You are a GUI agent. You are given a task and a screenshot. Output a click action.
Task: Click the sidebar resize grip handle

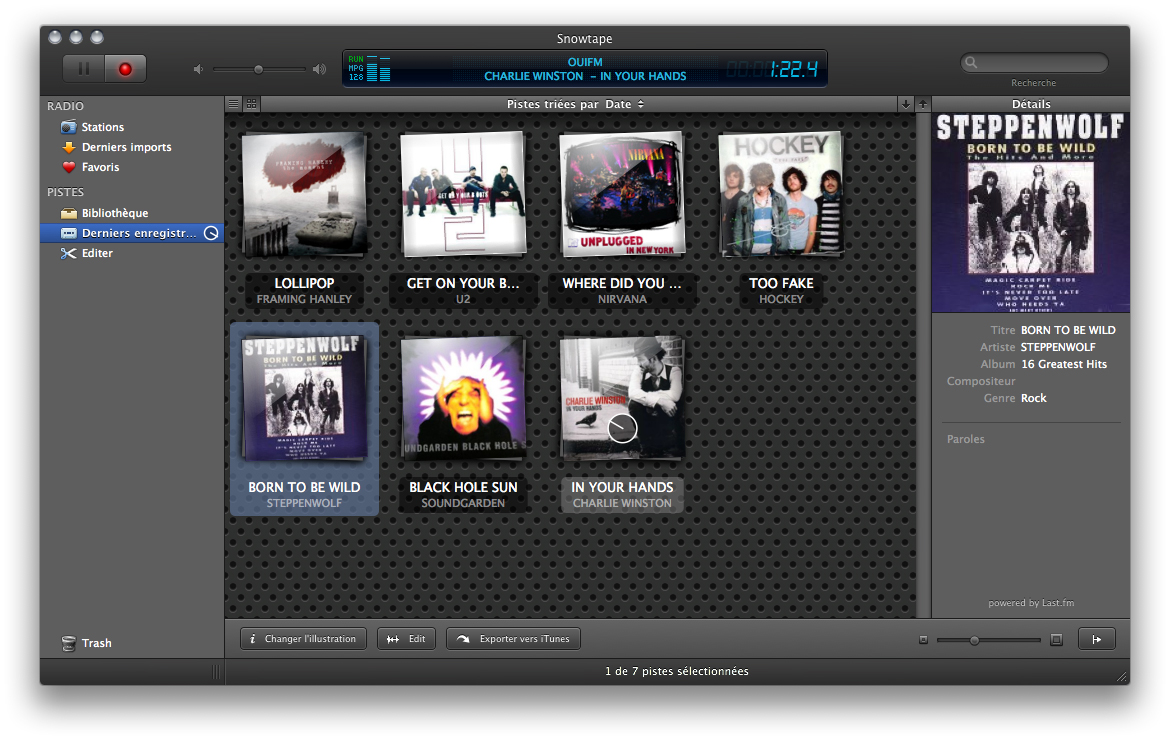tap(216, 671)
